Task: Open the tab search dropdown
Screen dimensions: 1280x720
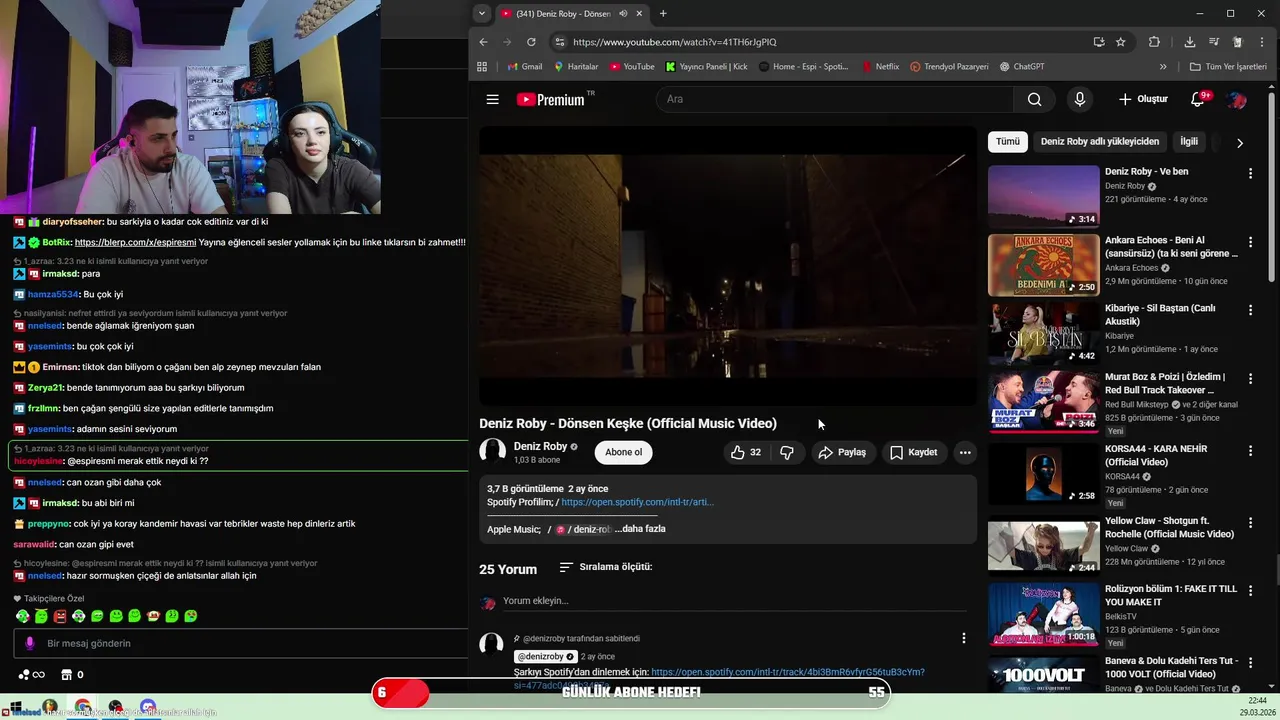Action: pos(482,14)
